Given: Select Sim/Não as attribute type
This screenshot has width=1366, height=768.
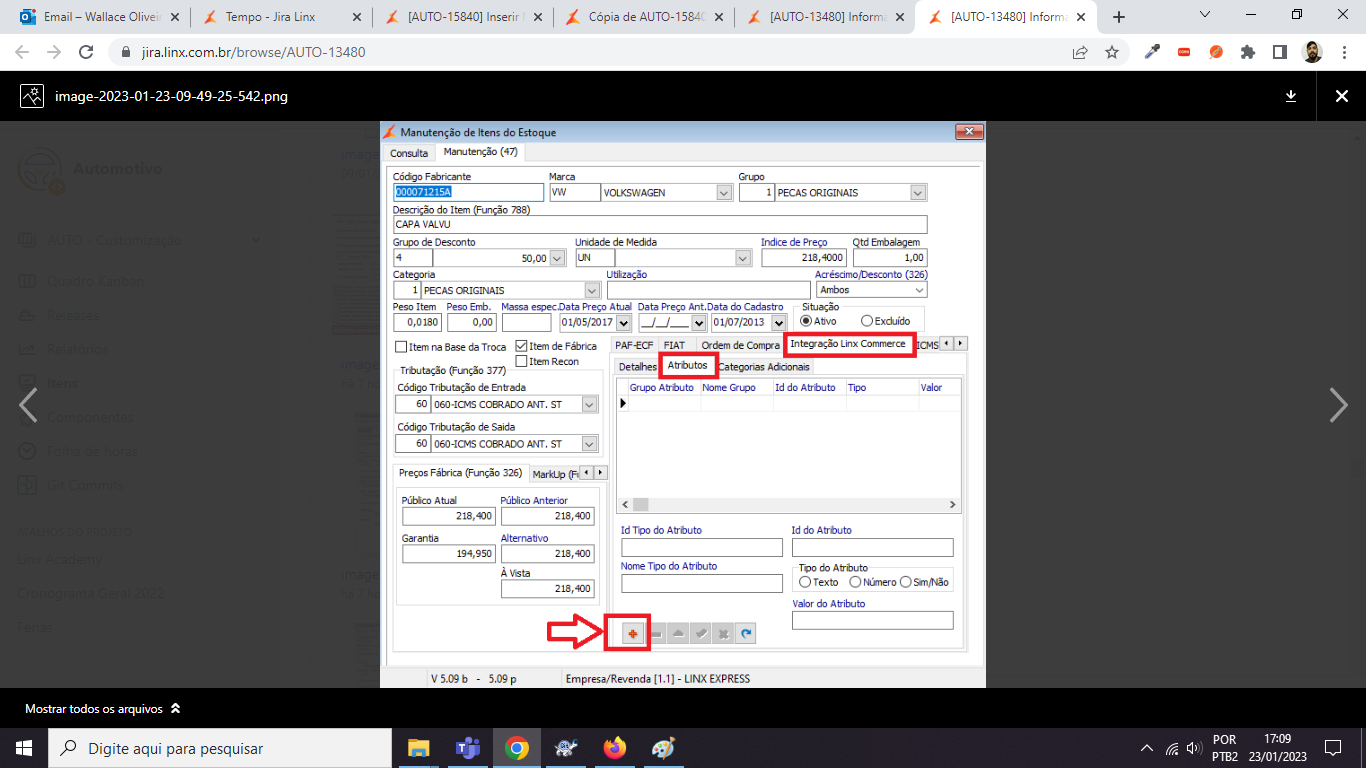Looking at the screenshot, I should pos(906,582).
